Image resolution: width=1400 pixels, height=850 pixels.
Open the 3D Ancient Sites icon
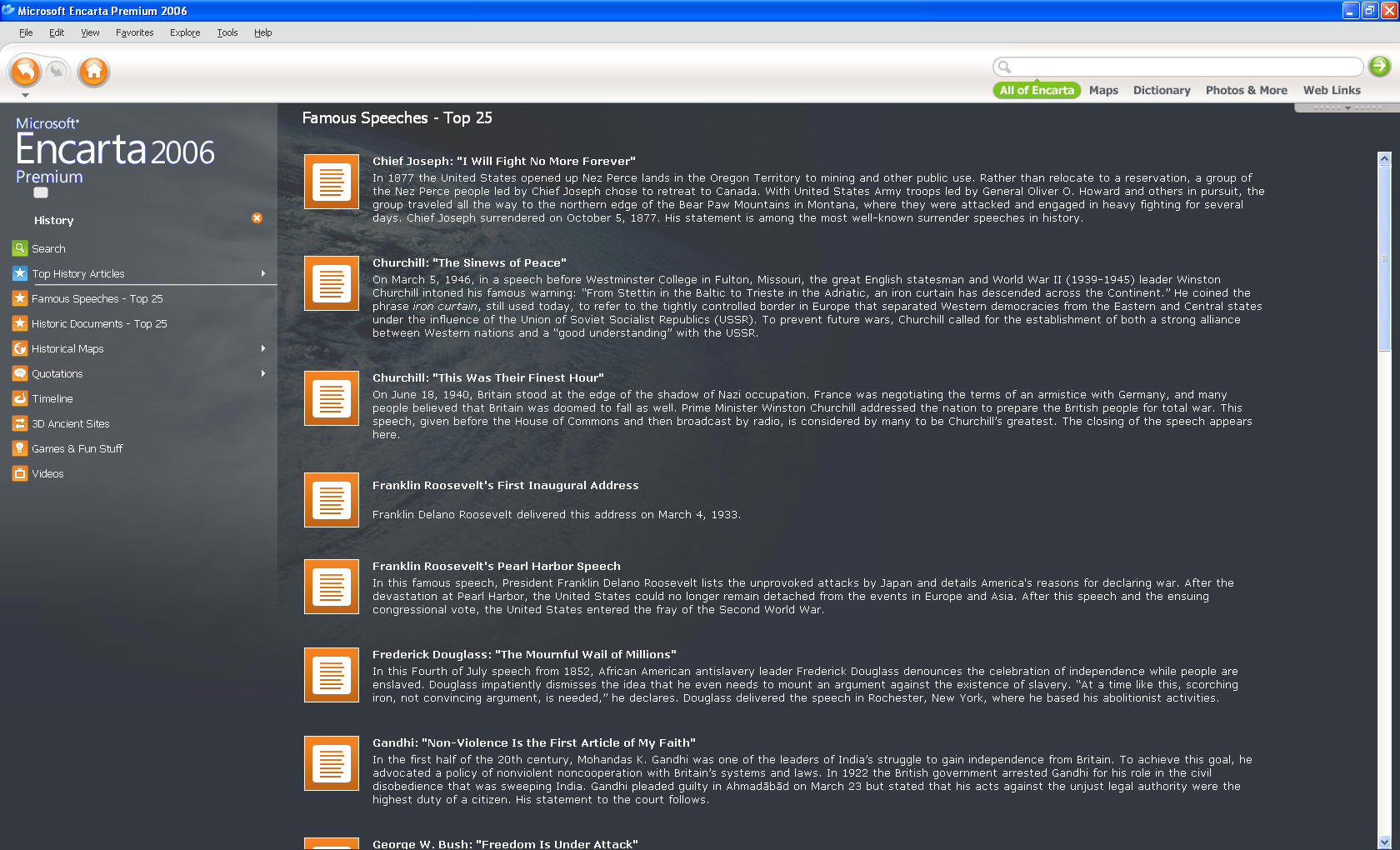[x=20, y=423]
